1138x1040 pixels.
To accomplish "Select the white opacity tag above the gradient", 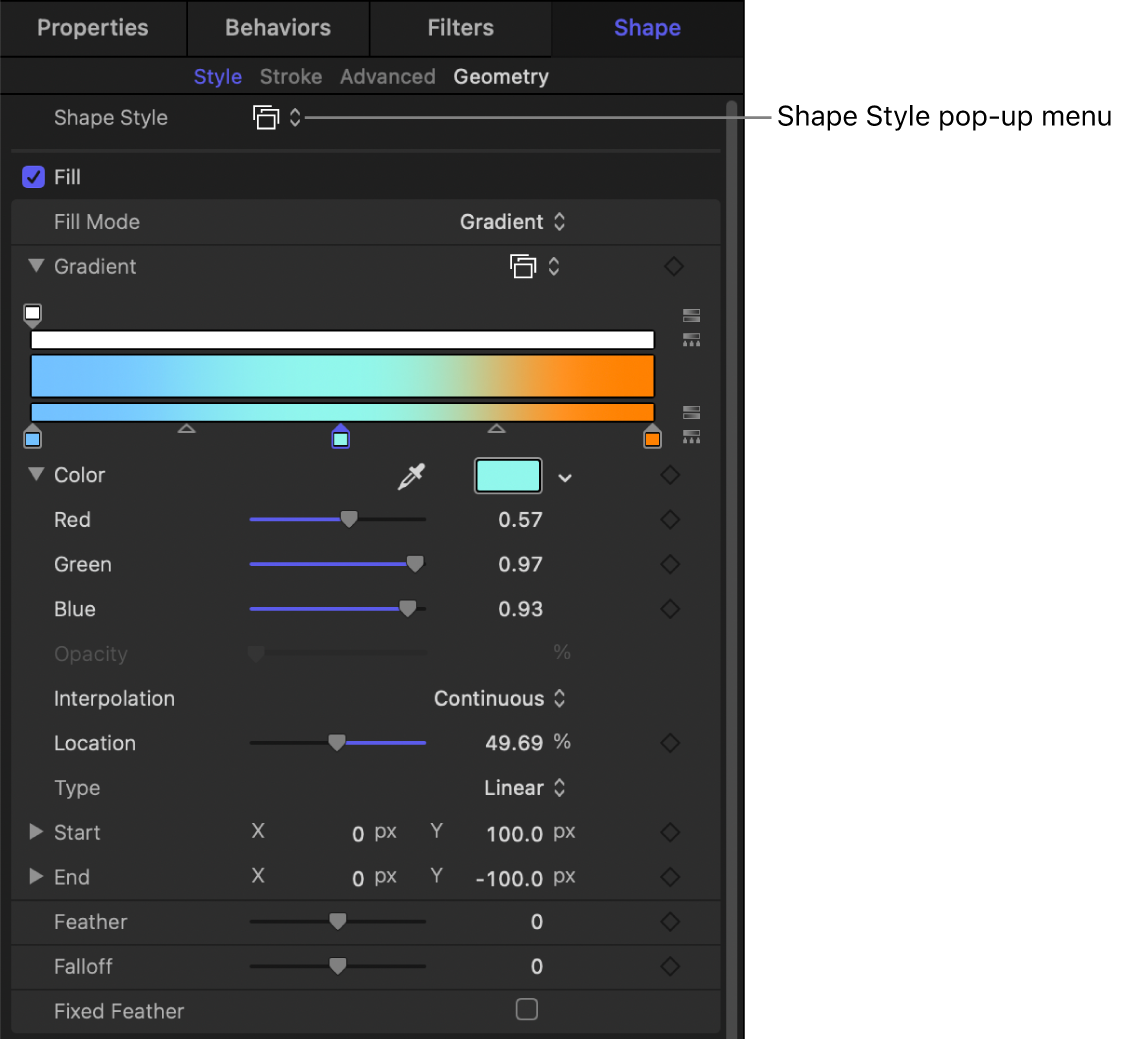I will 32,314.
